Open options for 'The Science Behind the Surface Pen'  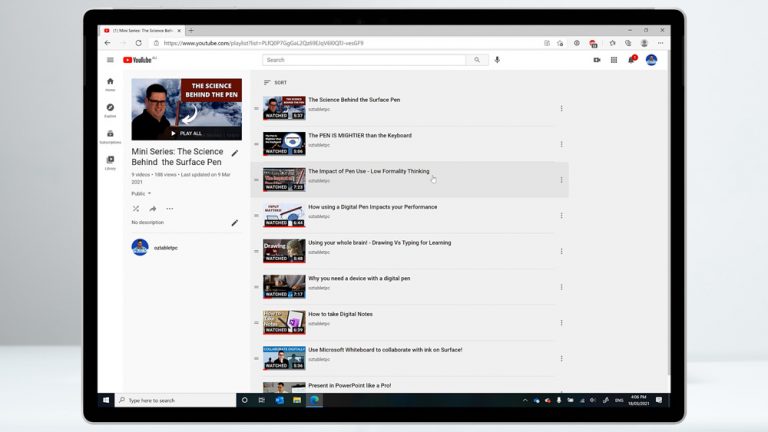[x=561, y=108]
